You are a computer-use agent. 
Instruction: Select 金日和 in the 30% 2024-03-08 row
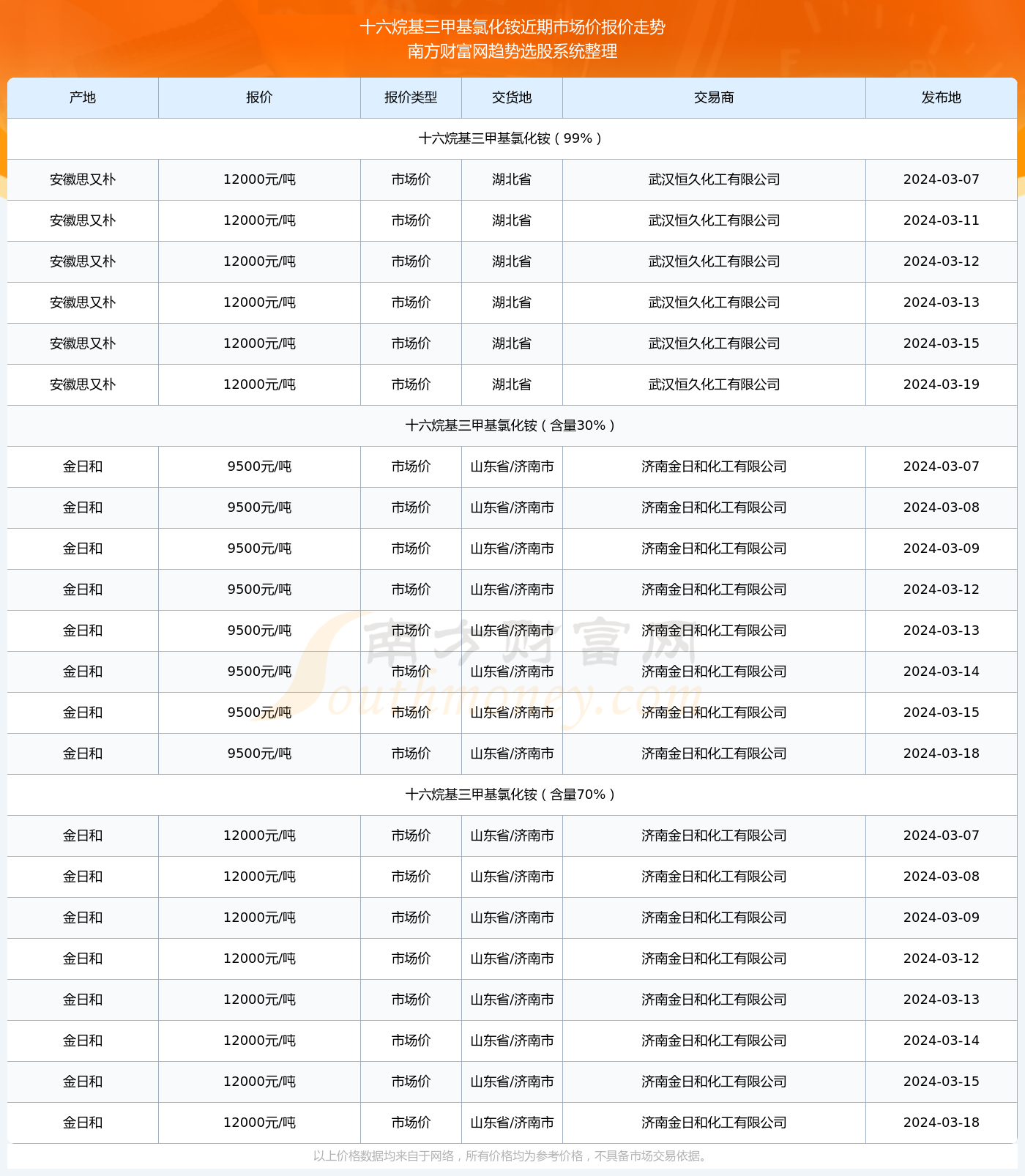click(x=83, y=507)
